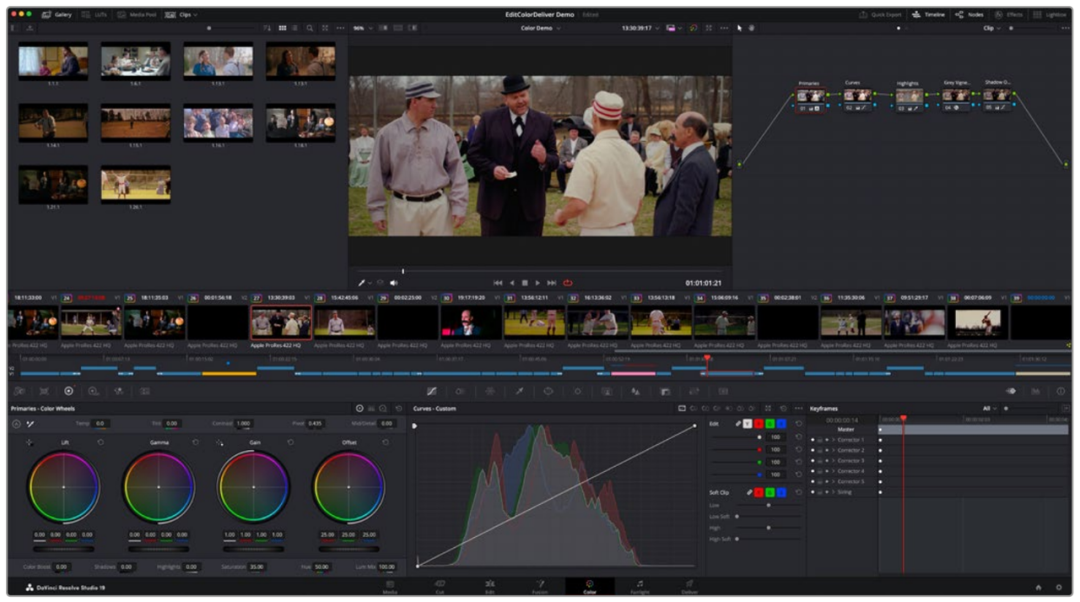
Task: Switch gallery to grid thumbnail view
Action: [282, 28]
